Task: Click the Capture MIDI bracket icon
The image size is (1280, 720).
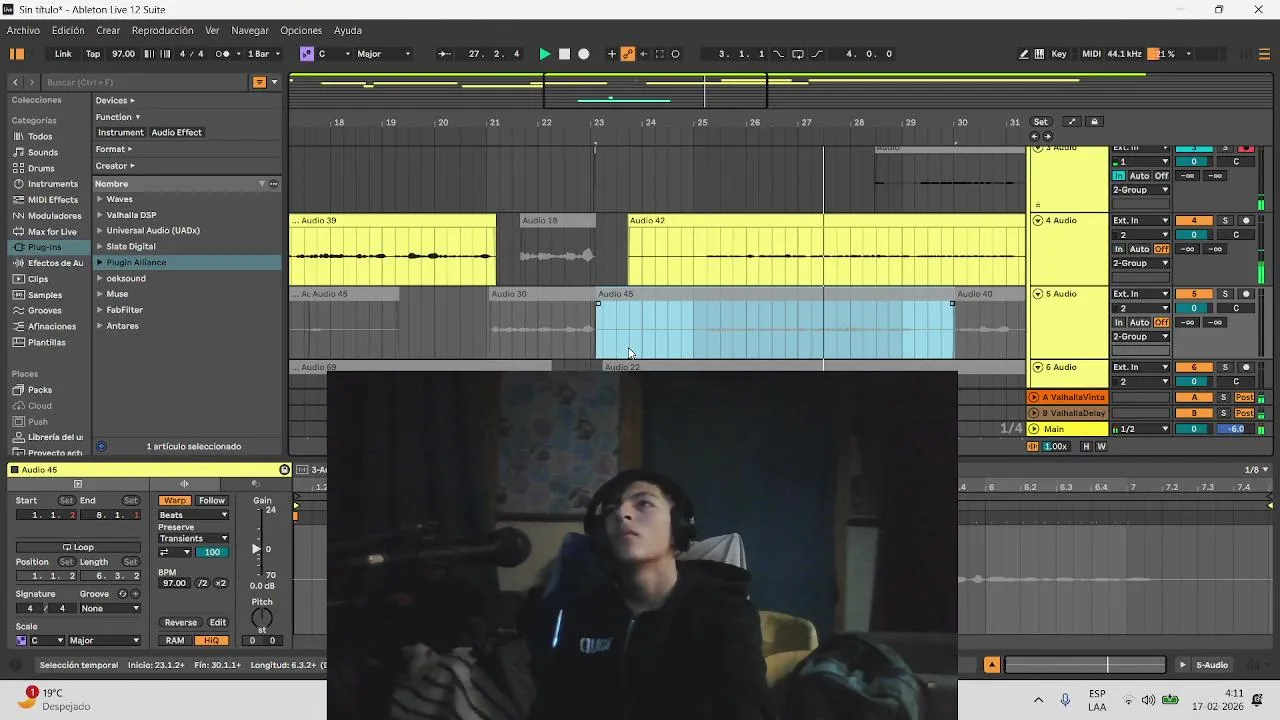Action: coord(659,54)
